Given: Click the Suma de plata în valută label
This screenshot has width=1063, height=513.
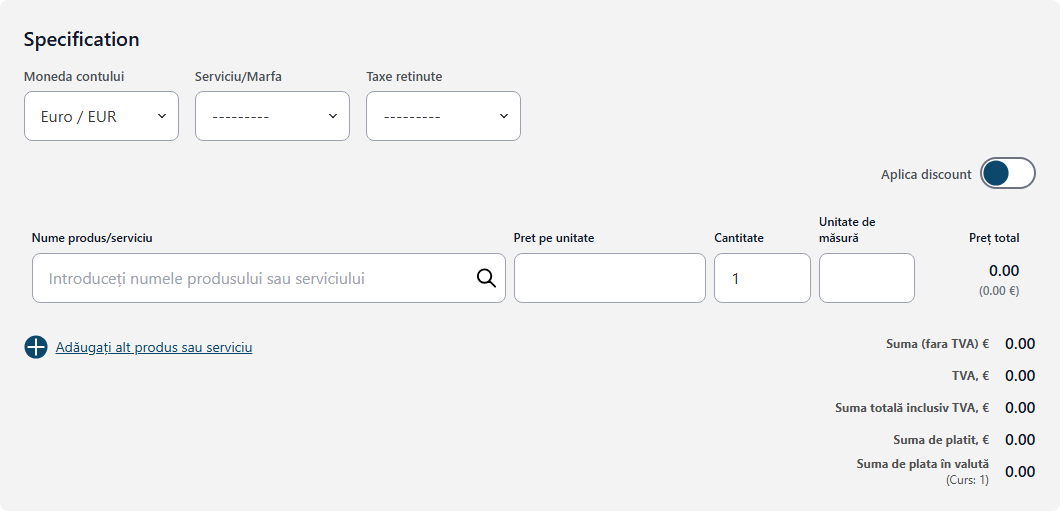Looking at the screenshot, I should (x=922, y=464).
